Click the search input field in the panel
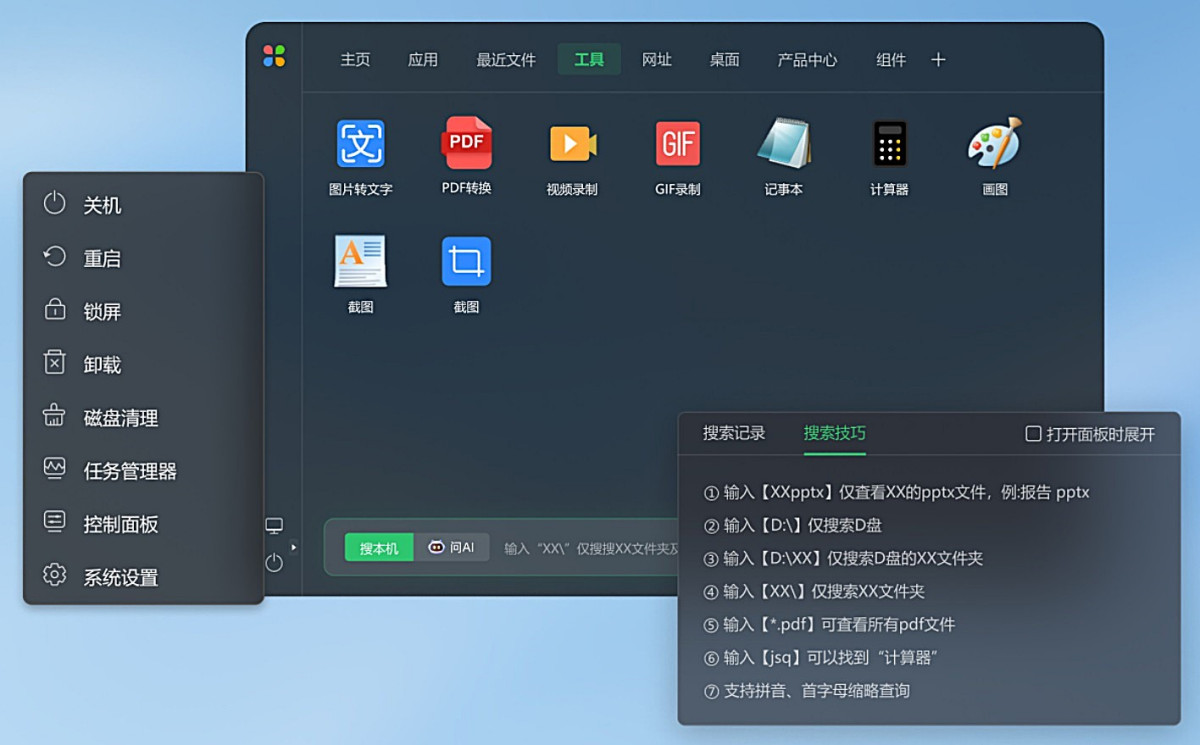 590,548
